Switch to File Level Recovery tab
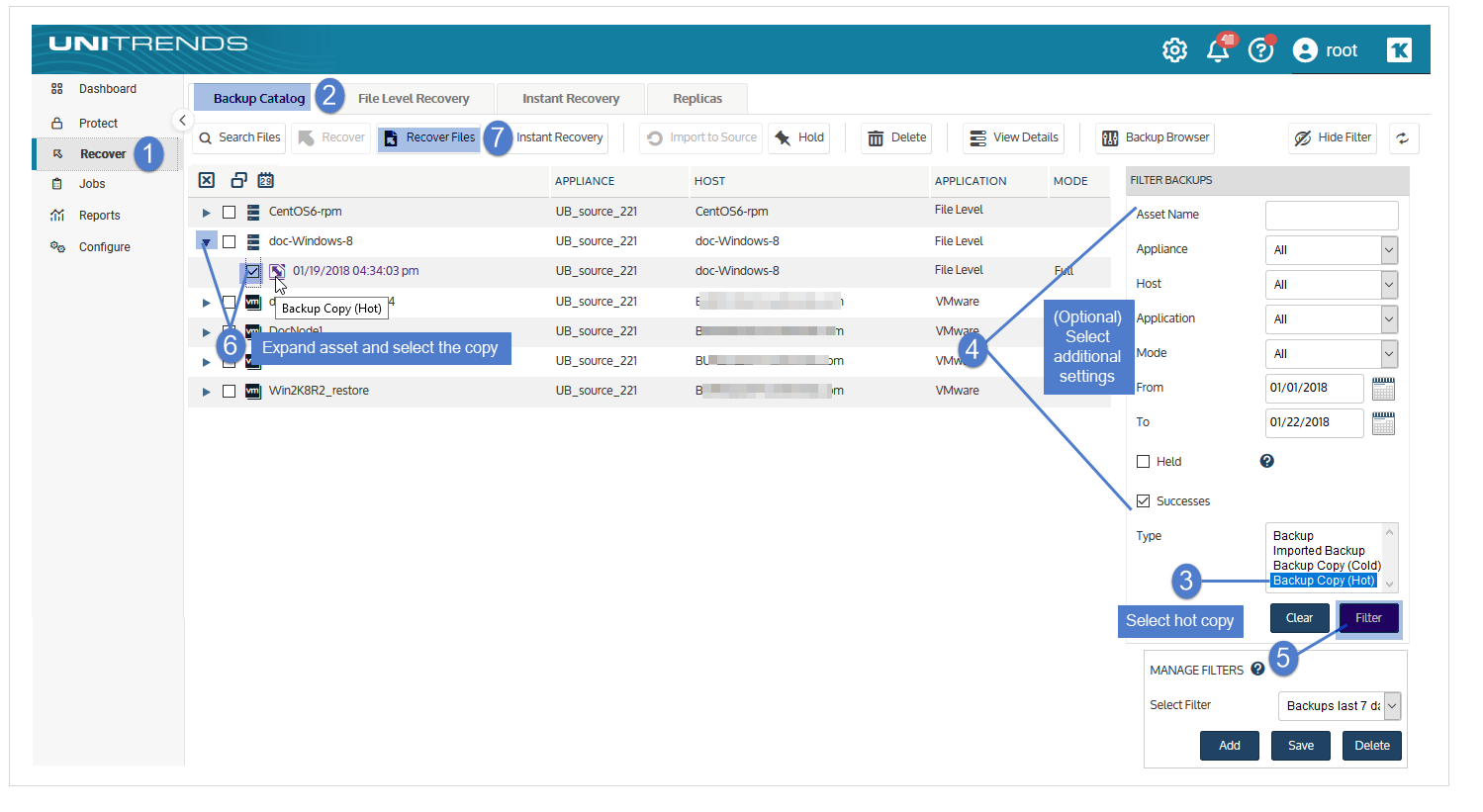1483x812 pixels. tap(414, 99)
